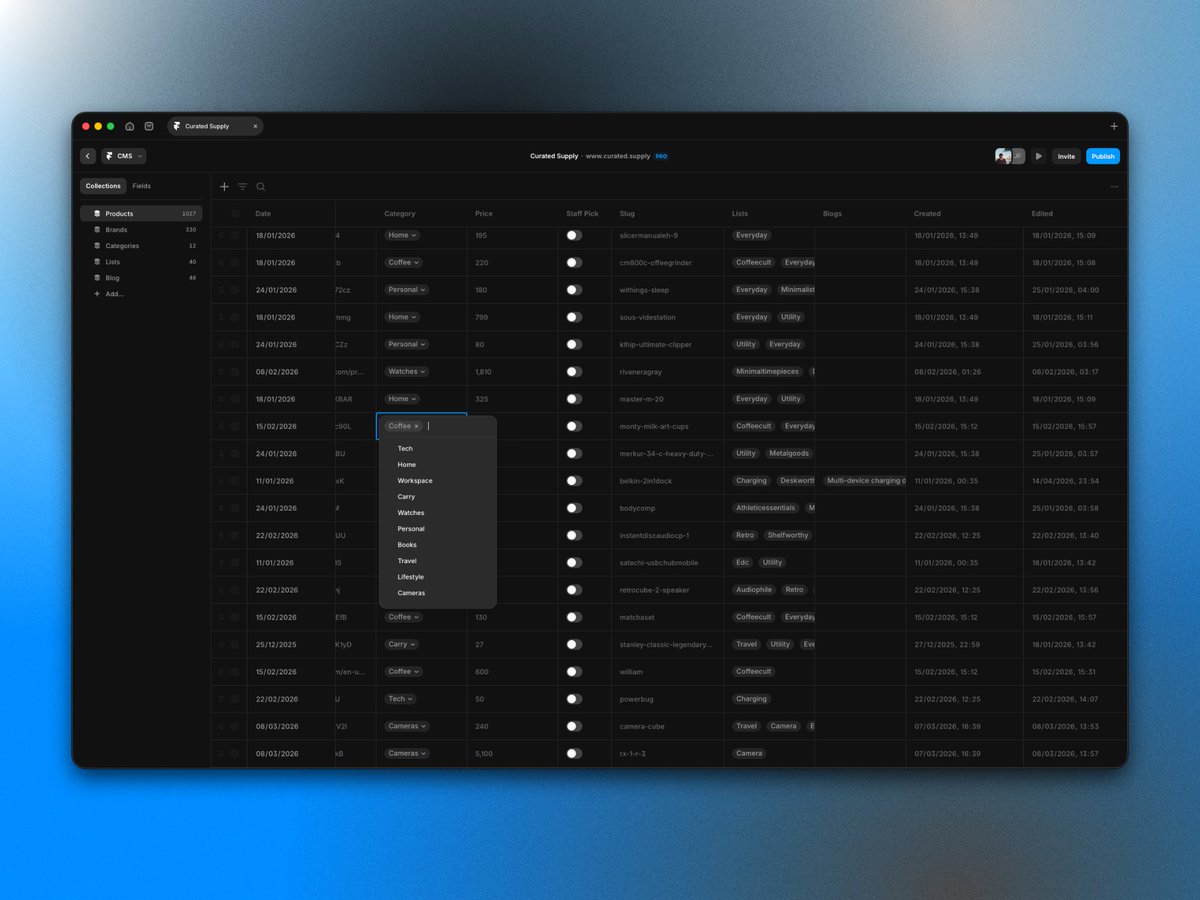This screenshot has height=900, width=1200.
Task: Switch to the Collections tab
Action: click(x=103, y=186)
